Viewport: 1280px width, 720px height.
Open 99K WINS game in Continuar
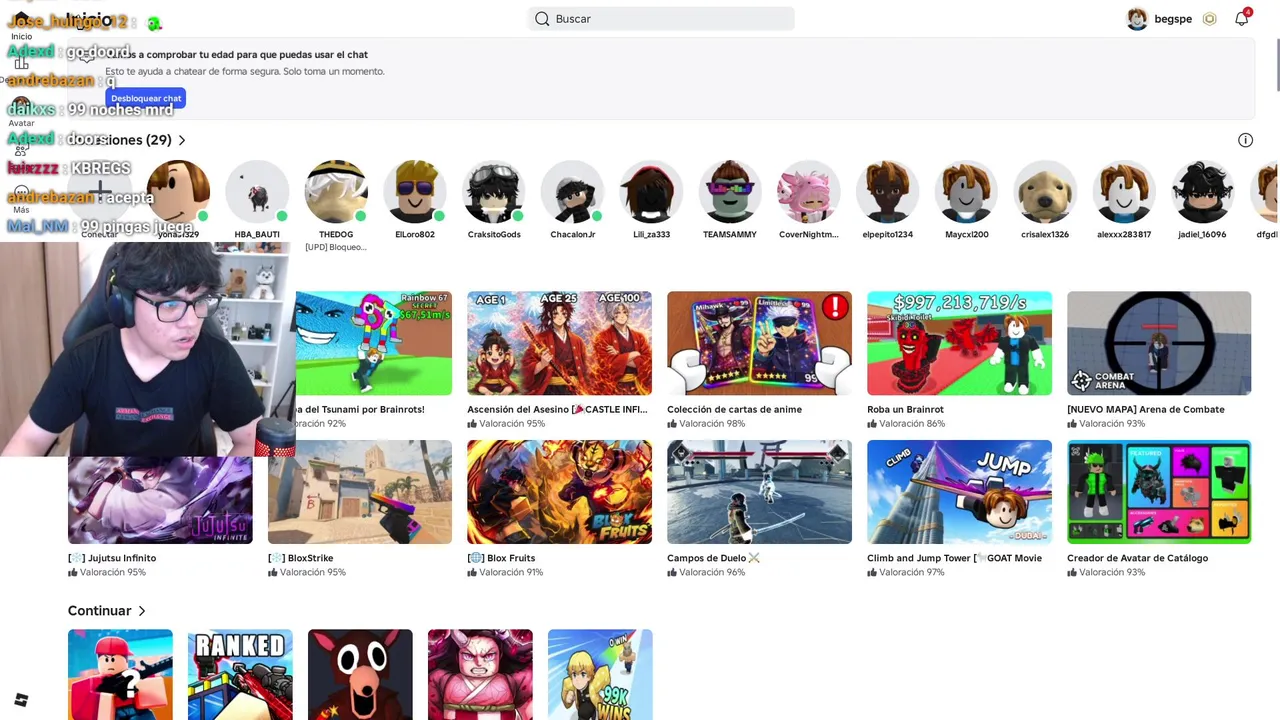[600, 674]
